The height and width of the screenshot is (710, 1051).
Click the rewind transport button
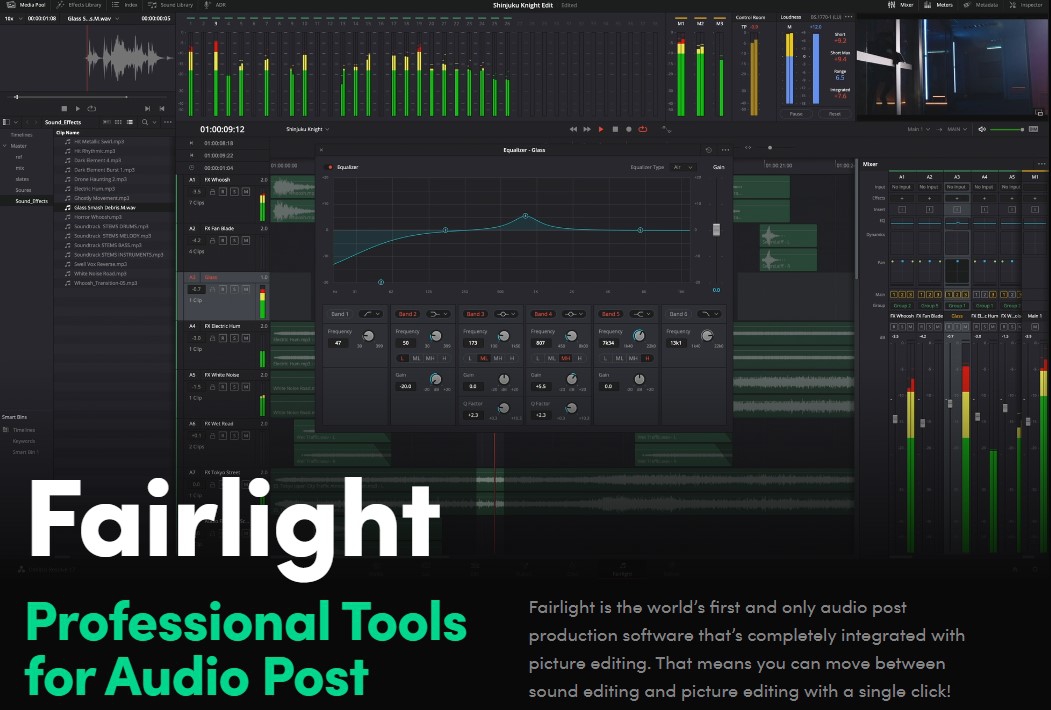pyautogui.click(x=573, y=129)
